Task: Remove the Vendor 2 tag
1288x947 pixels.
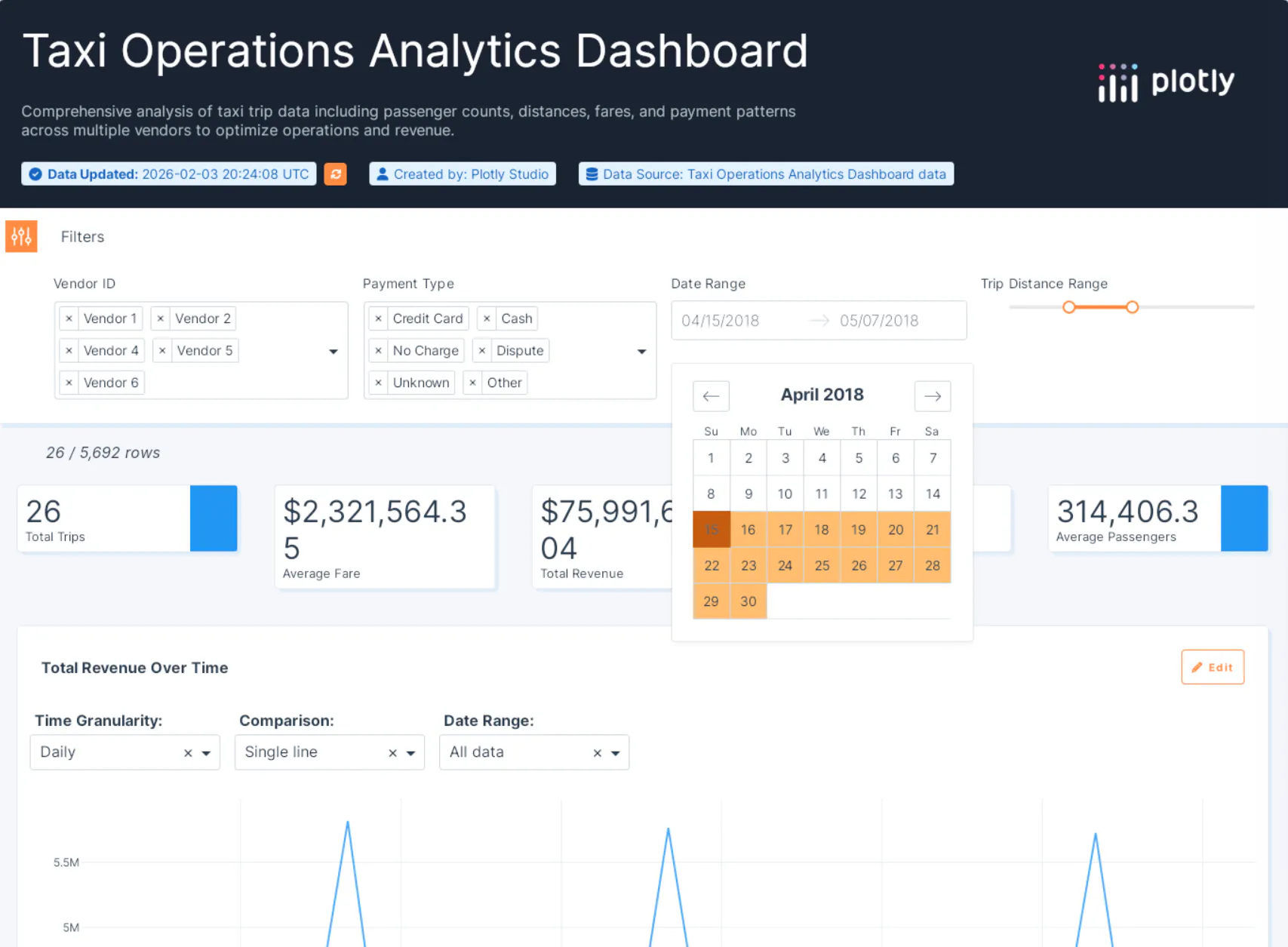Action: (x=160, y=318)
